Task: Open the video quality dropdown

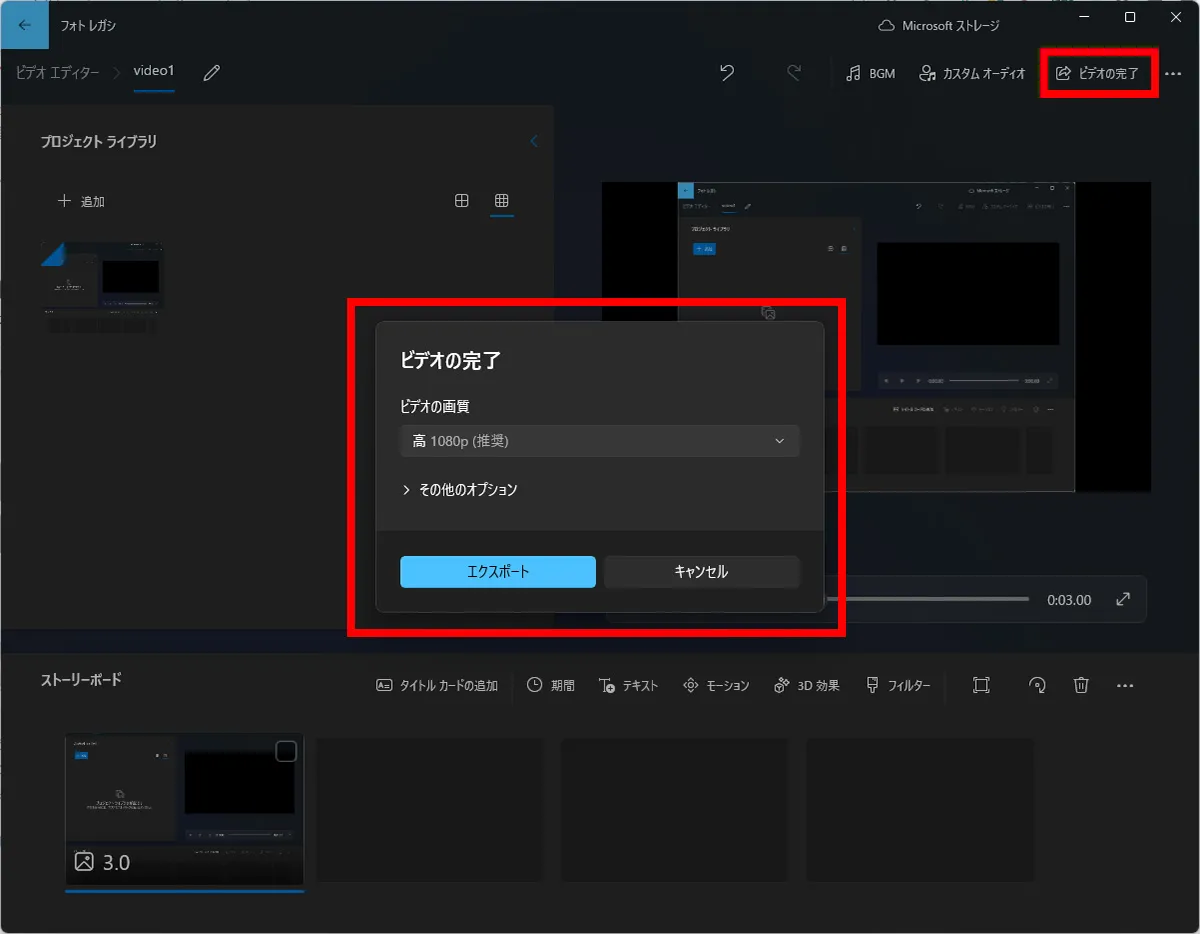Action: click(600, 440)
